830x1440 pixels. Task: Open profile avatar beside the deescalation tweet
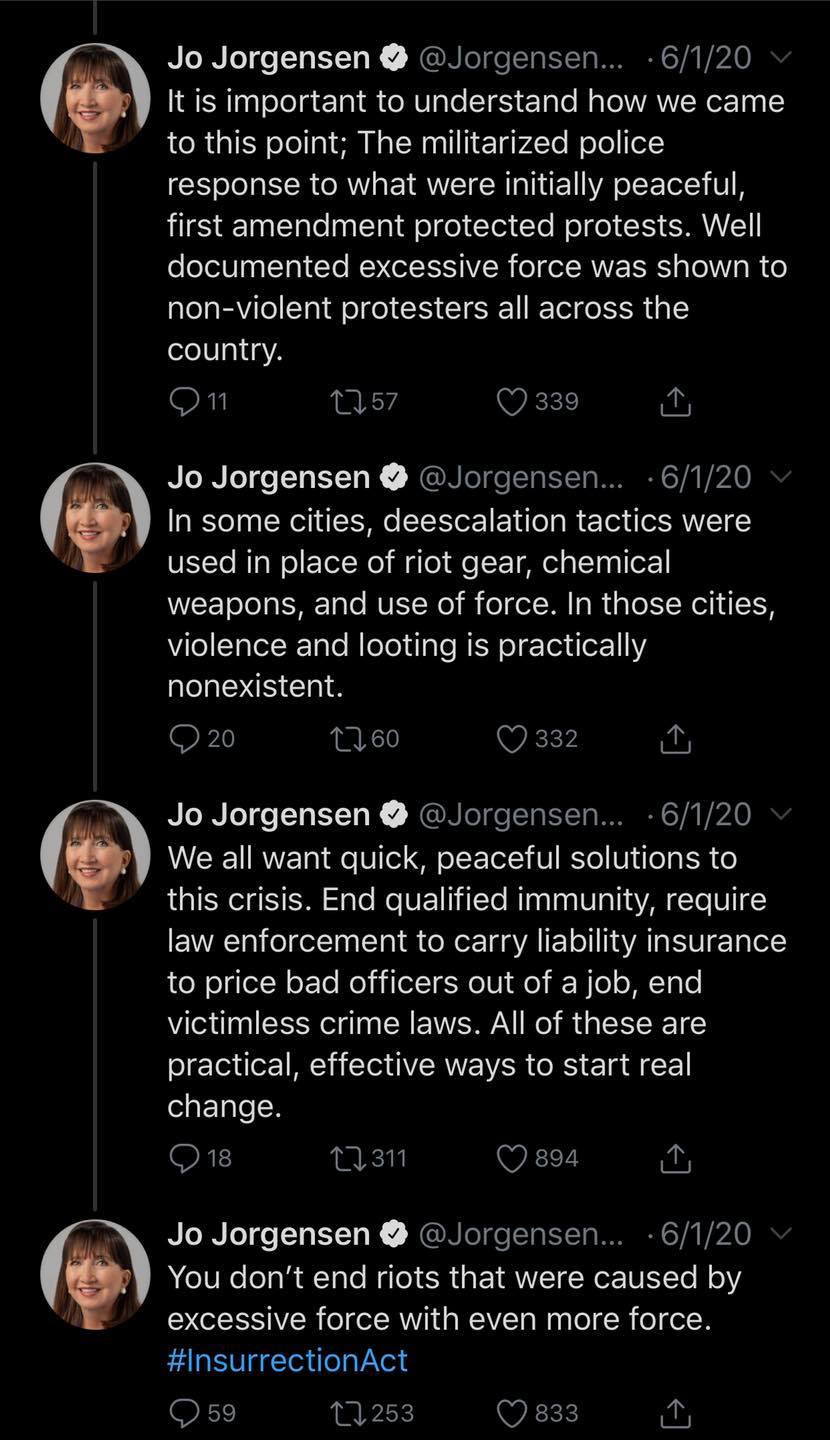(x=95, y=518)
